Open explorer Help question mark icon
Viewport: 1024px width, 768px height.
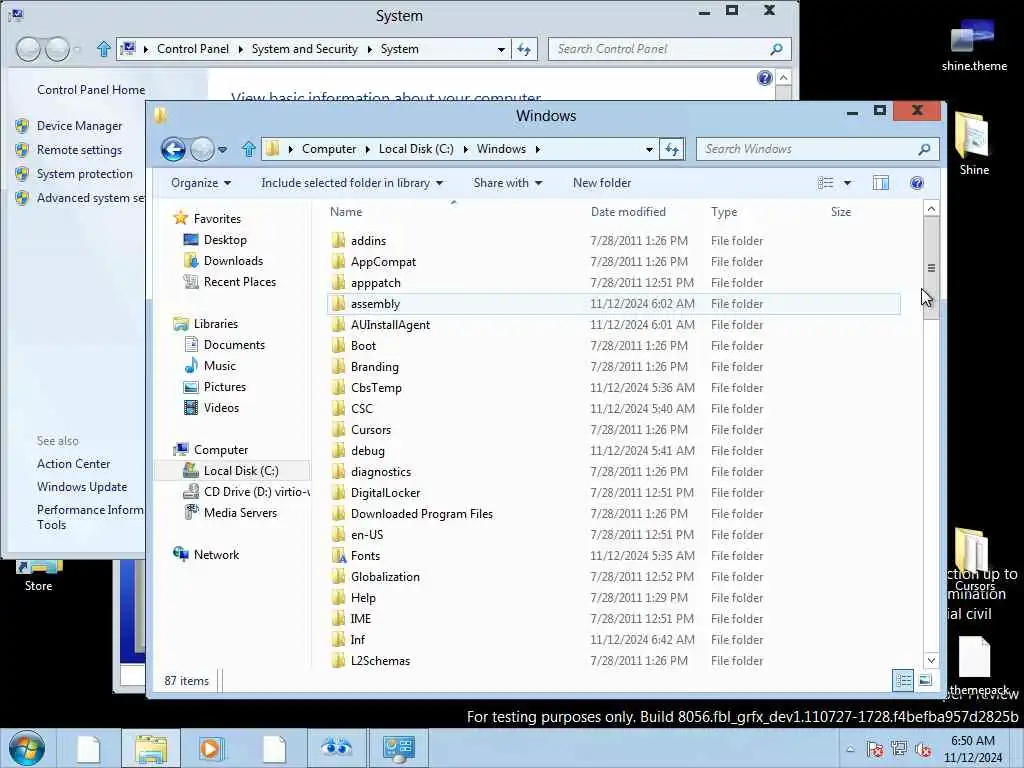(x=917, y=183)
